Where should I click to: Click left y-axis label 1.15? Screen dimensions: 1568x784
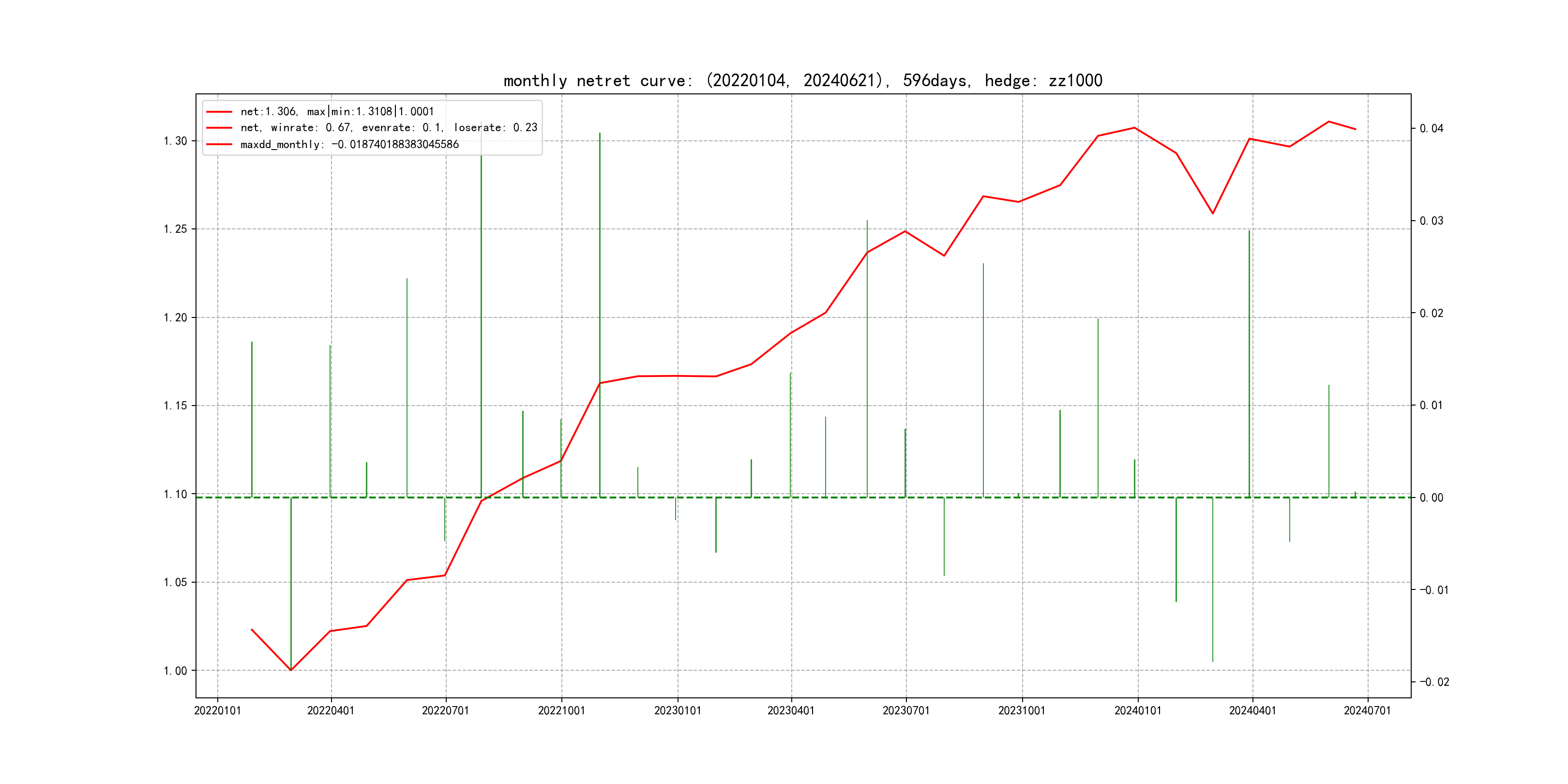coord(175,406)
